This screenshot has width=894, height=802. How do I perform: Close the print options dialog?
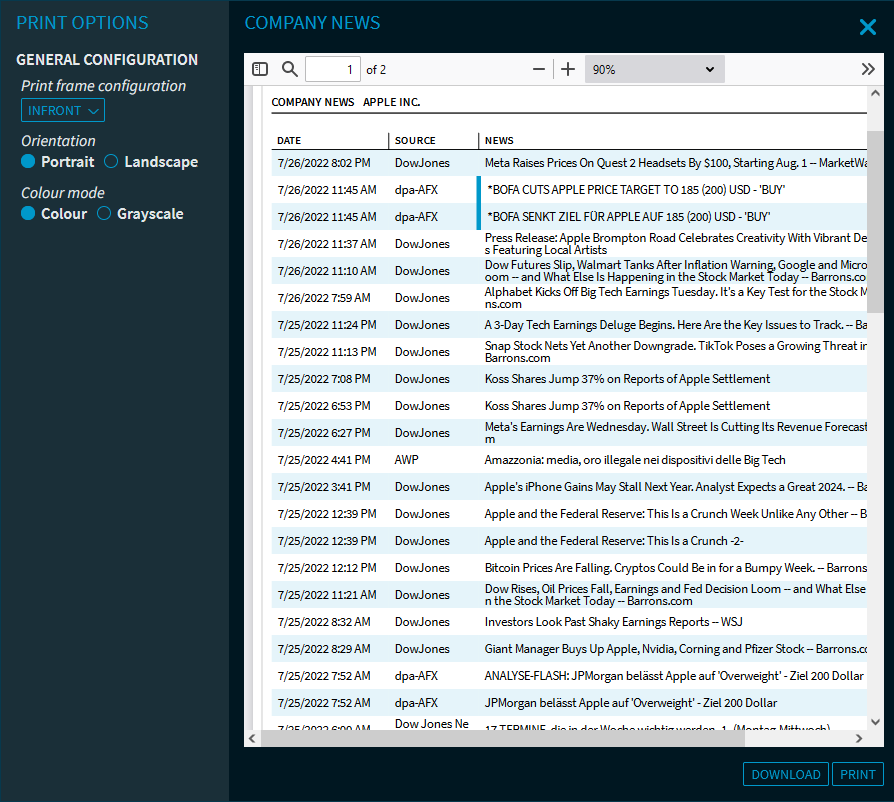click(867, 27)
